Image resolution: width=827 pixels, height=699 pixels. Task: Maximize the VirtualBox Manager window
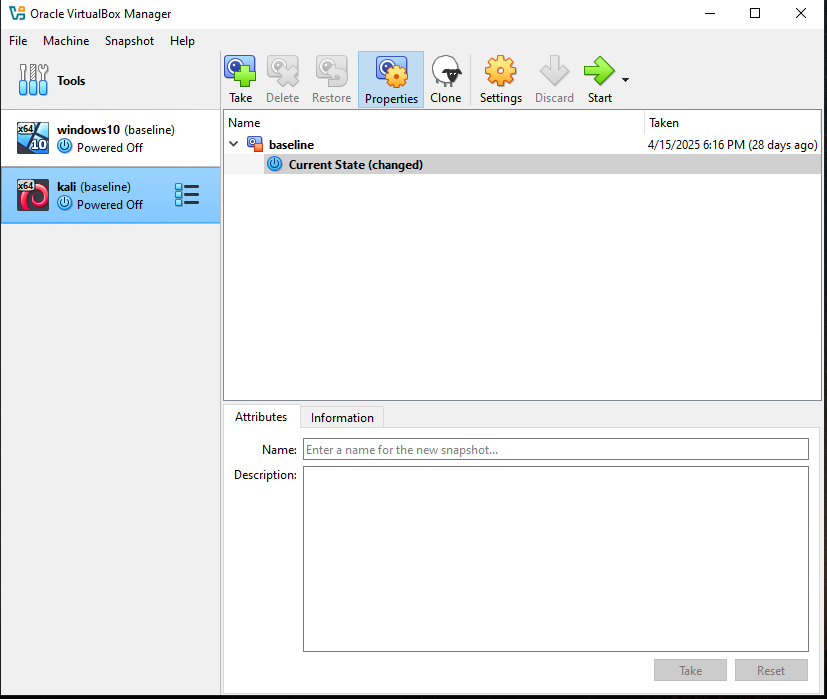pyautogui.click(x=755, y=13)
